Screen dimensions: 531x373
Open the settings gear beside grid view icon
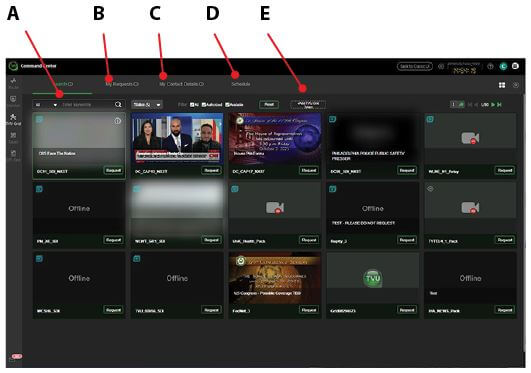[515, 85]
